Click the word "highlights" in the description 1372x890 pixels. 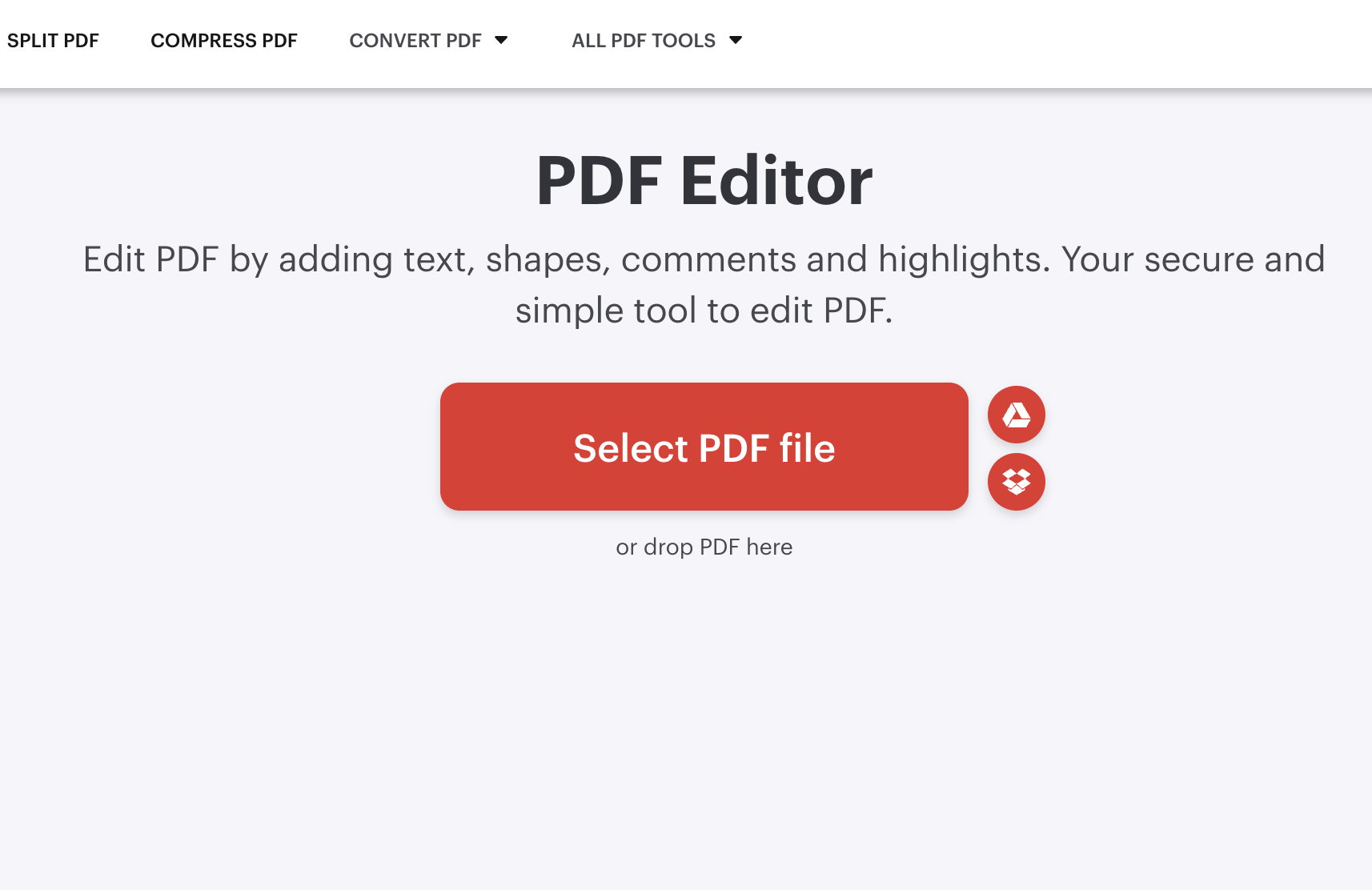964,259
